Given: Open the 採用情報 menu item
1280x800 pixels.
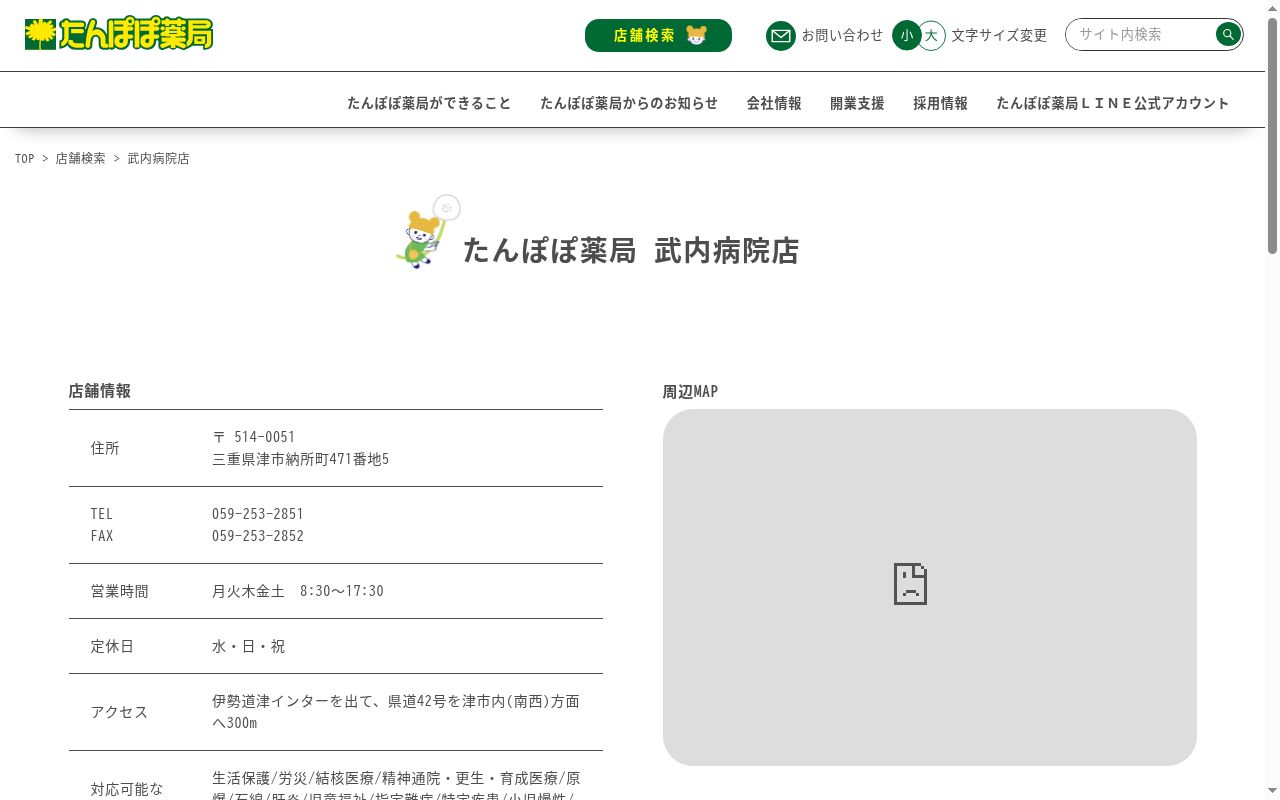Looking at the screenshot, I should click(940, 103).
